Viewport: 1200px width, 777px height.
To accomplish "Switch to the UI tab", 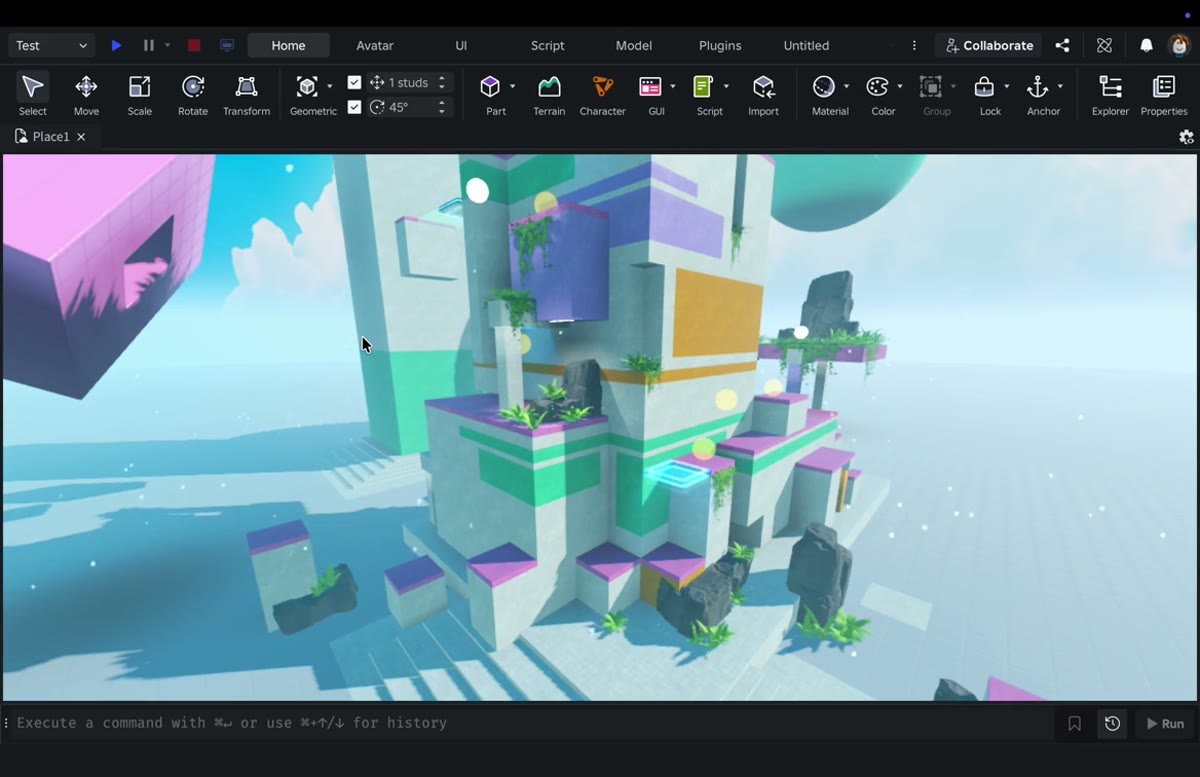I will [461, 45].
